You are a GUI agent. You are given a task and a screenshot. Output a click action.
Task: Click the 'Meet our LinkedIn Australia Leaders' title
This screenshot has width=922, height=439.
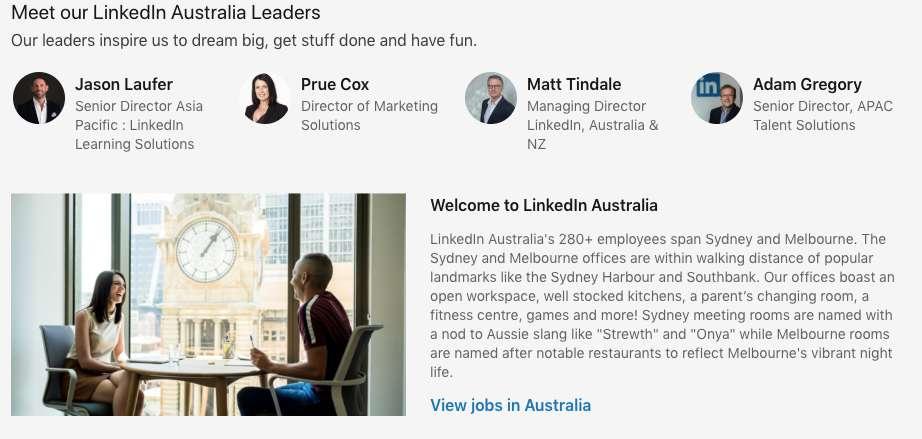pos(166,13)
